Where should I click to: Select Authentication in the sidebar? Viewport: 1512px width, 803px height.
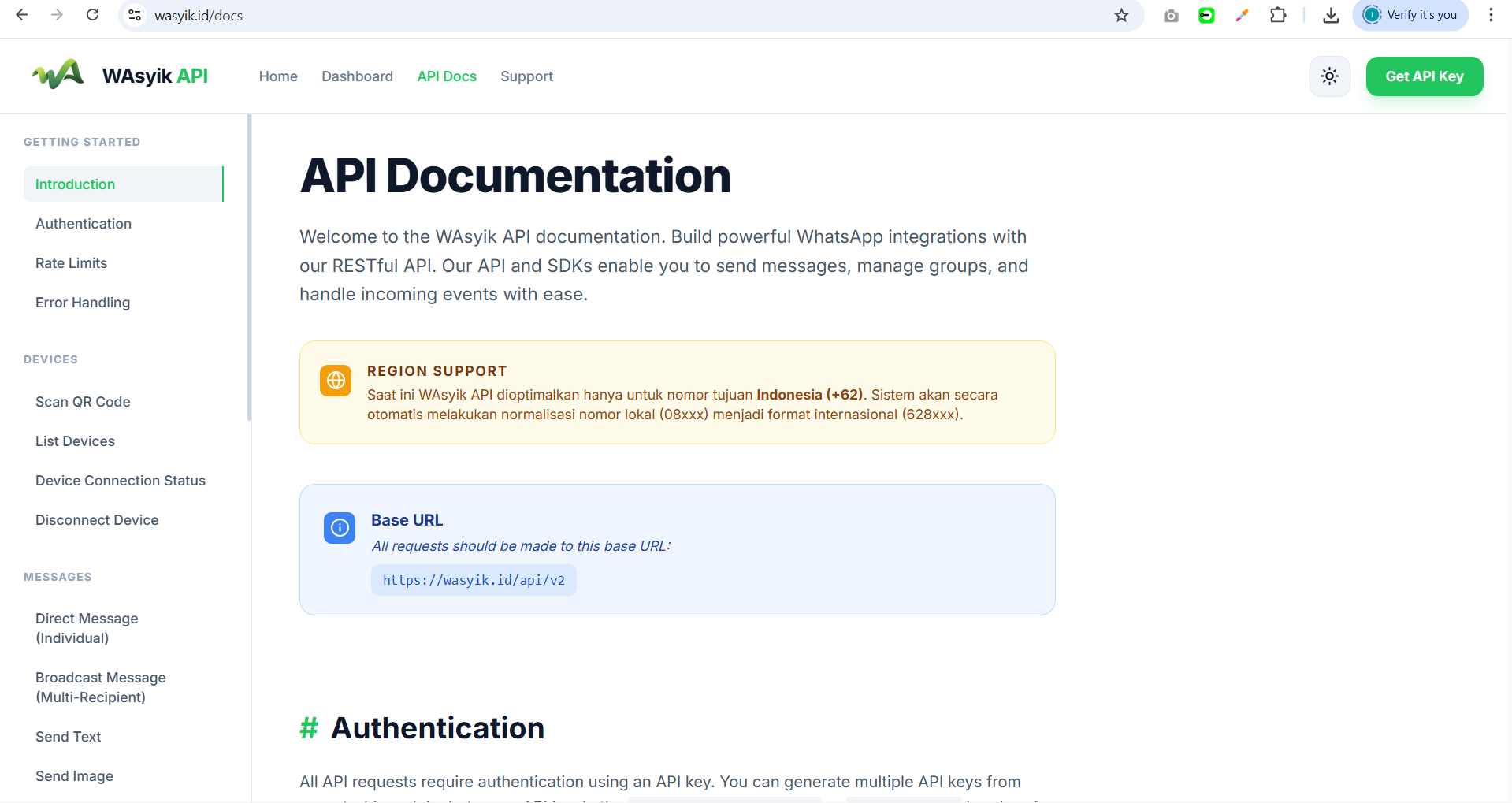84,224
